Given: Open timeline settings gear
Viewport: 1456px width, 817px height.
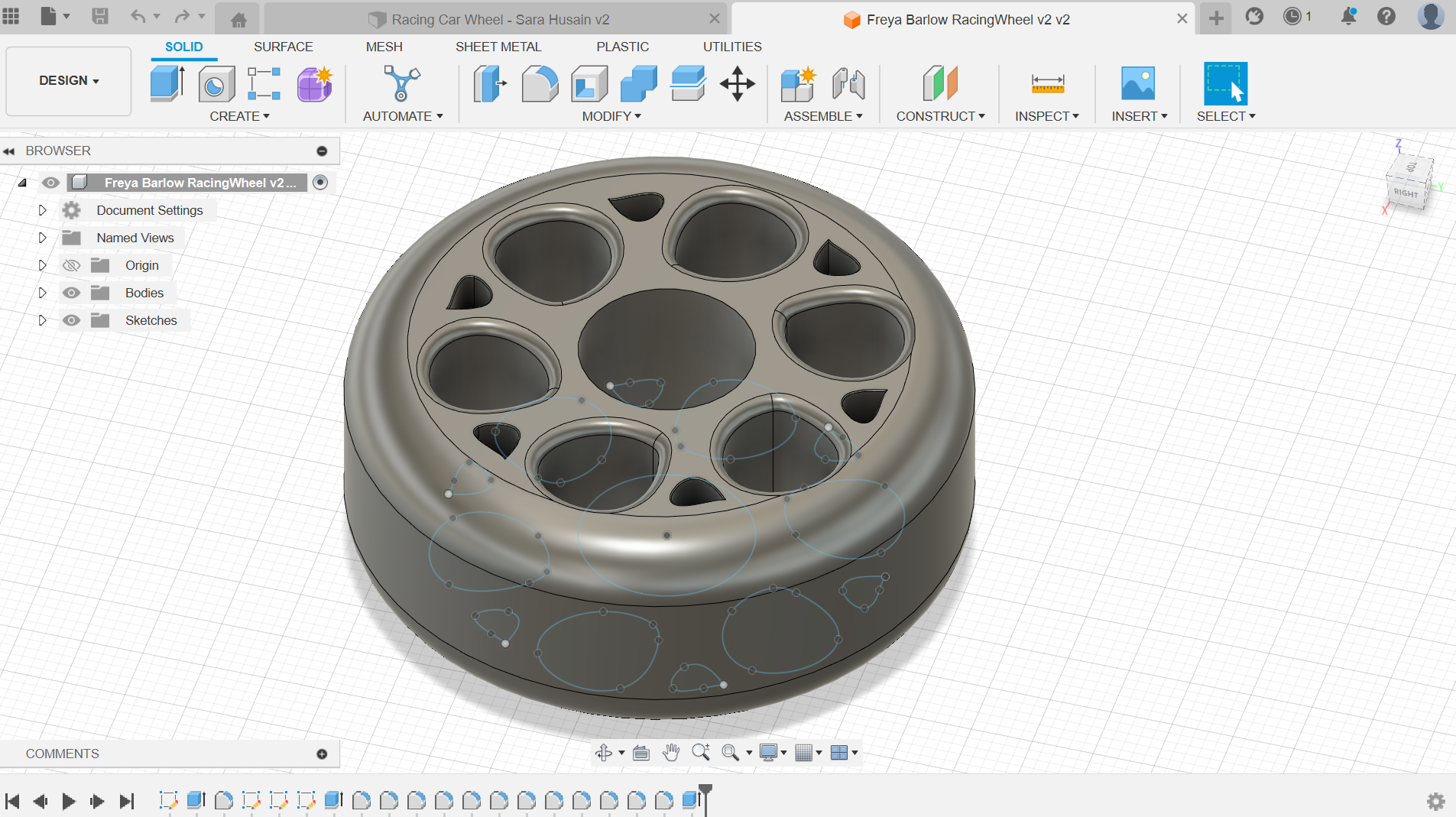Looking at the screenshot, I should pos(1436,801).
